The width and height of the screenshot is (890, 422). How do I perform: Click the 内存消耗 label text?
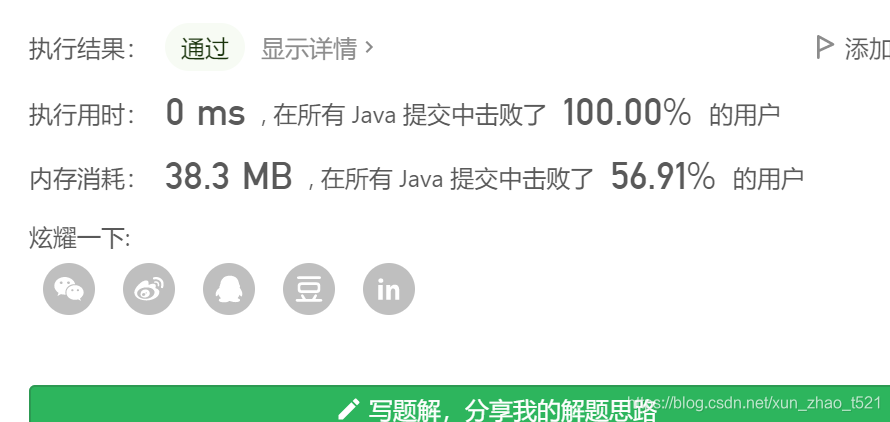pos(83,178)
